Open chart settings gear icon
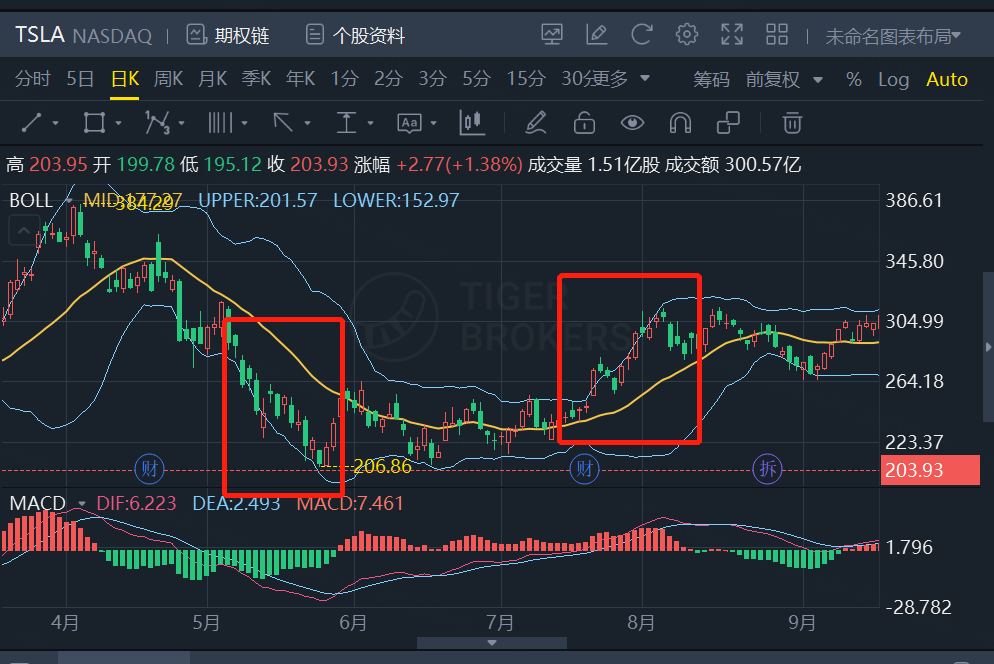The width and height of the screenshot is (994, 664). point(687,34)
